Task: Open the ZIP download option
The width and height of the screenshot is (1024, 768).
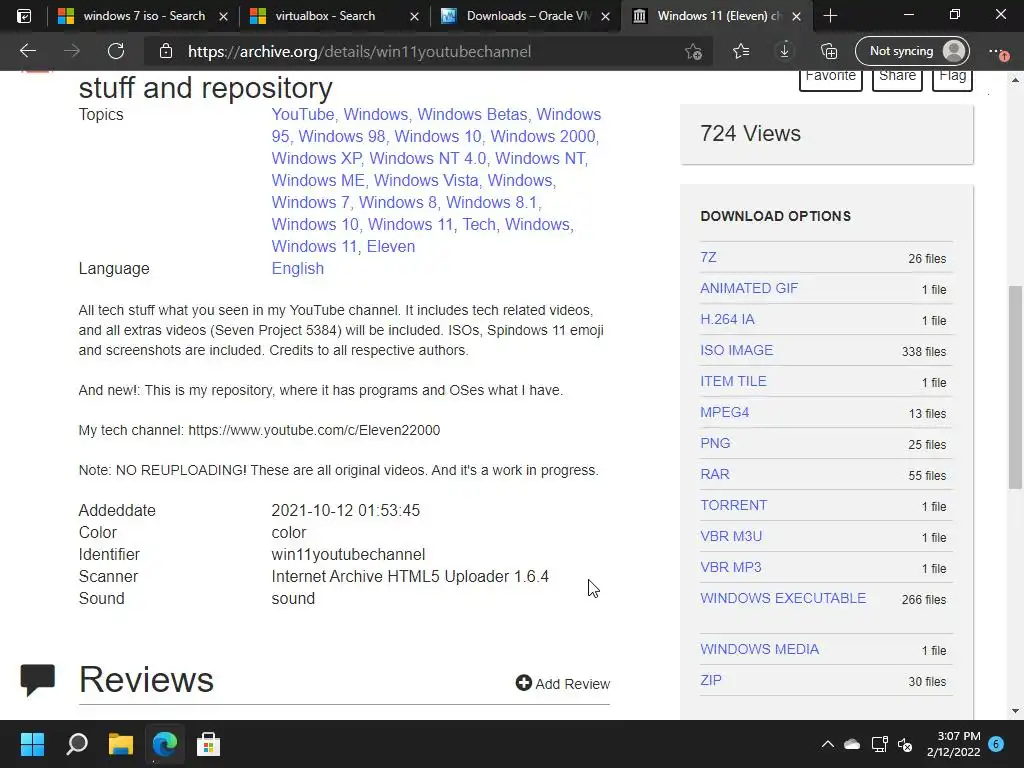Action: [711, 680]
